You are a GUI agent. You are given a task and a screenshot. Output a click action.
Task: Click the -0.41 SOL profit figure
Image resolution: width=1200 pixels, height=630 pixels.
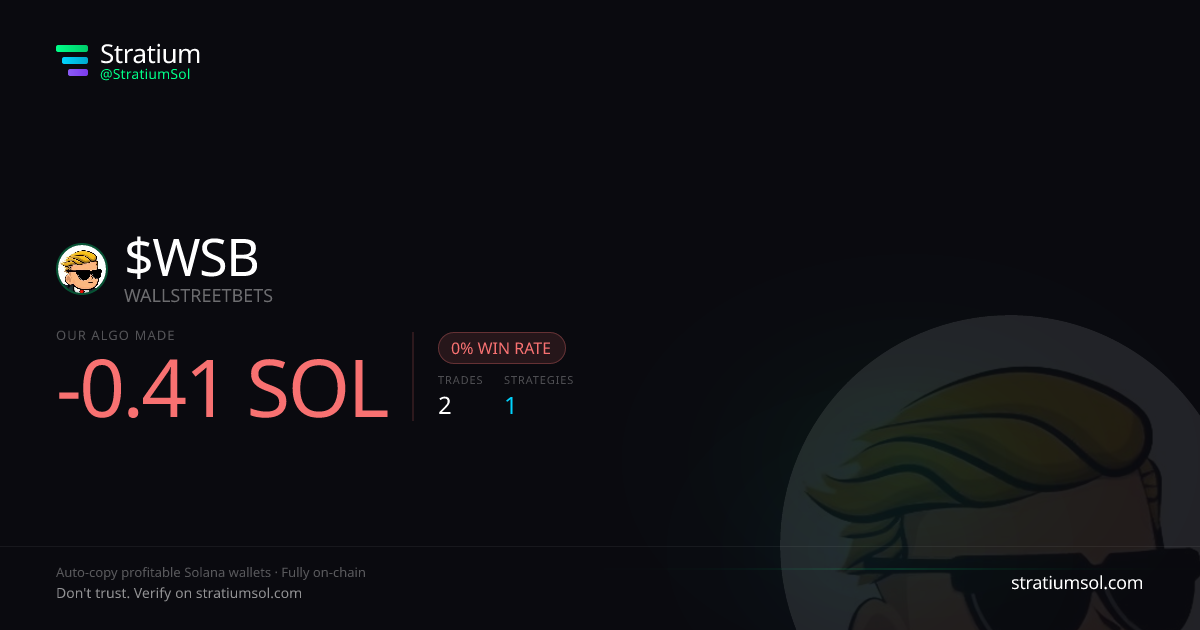222,389
